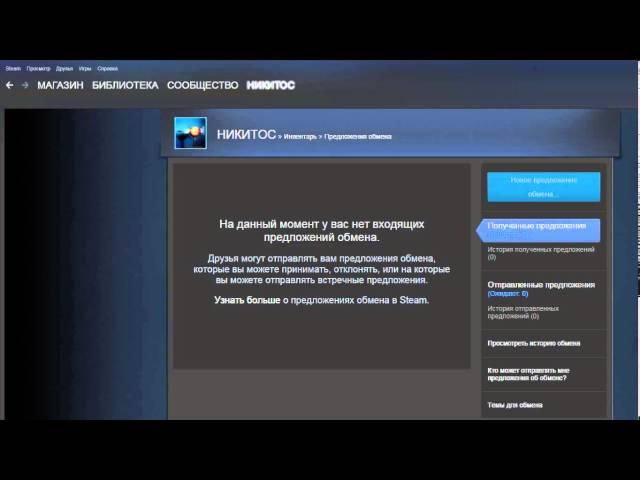The height and width of the screenshot is (480, 640).
Task: Select Отправленные предложения
Action: (x=541, y=285)
